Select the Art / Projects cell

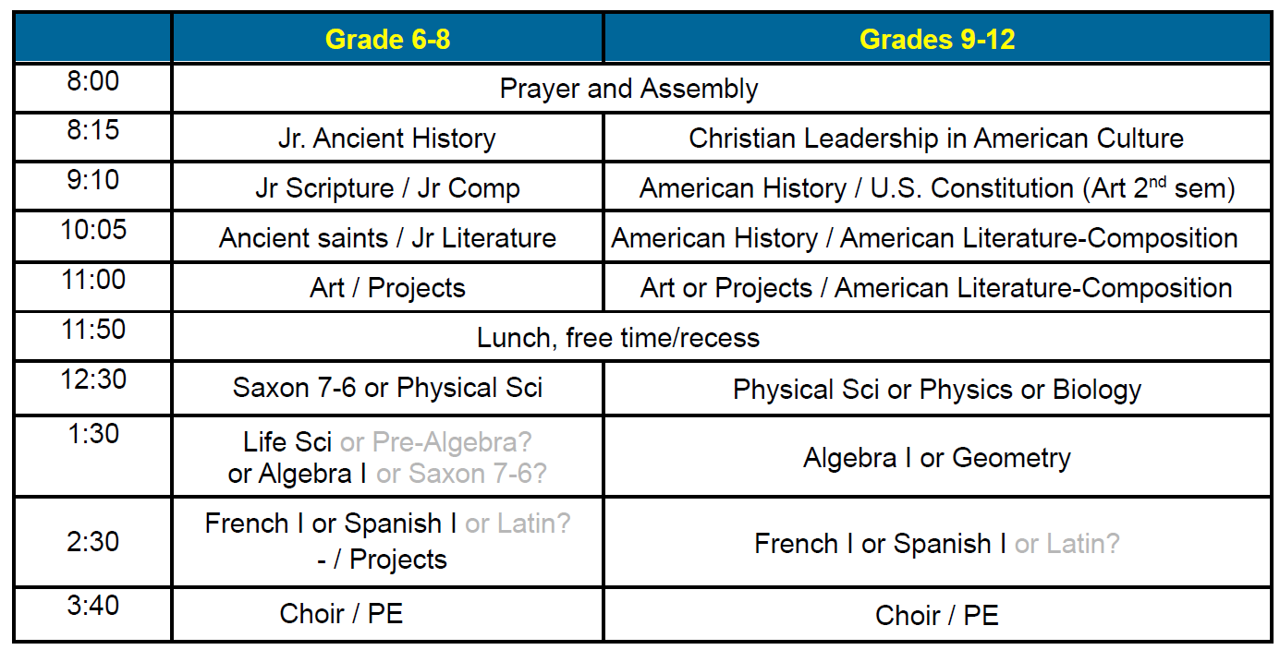pos(388,287)
